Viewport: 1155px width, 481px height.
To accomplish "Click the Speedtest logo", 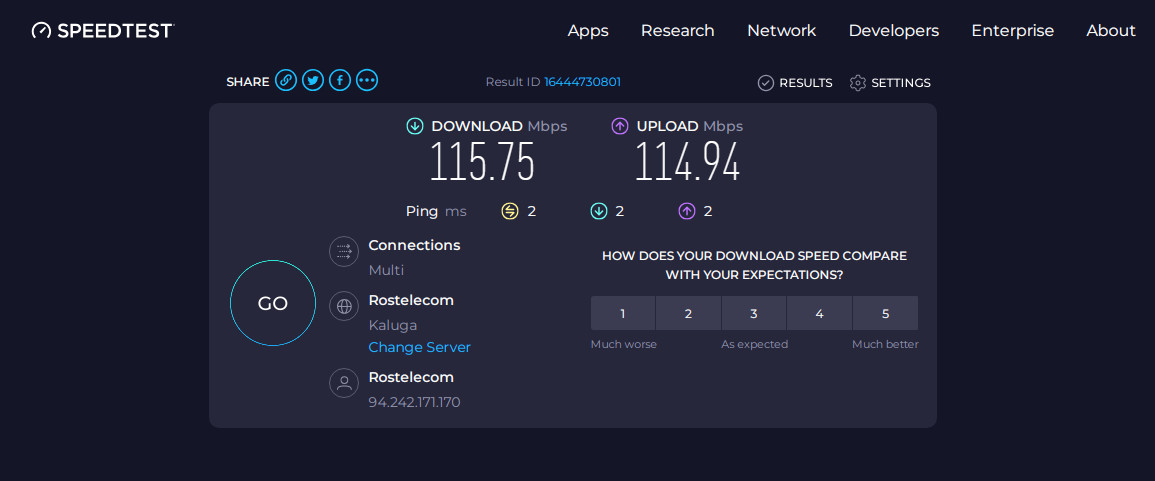I will pyautogui.click(x=102, y=31).
